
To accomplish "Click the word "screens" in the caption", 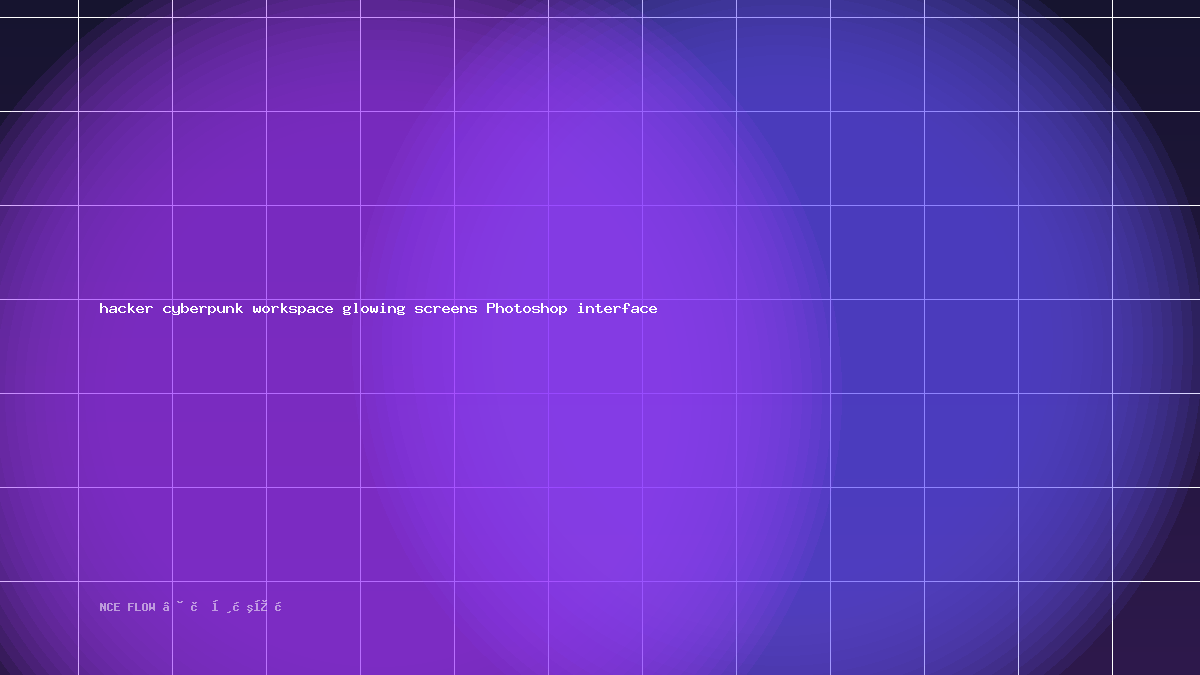I will (x=446, y=309).
